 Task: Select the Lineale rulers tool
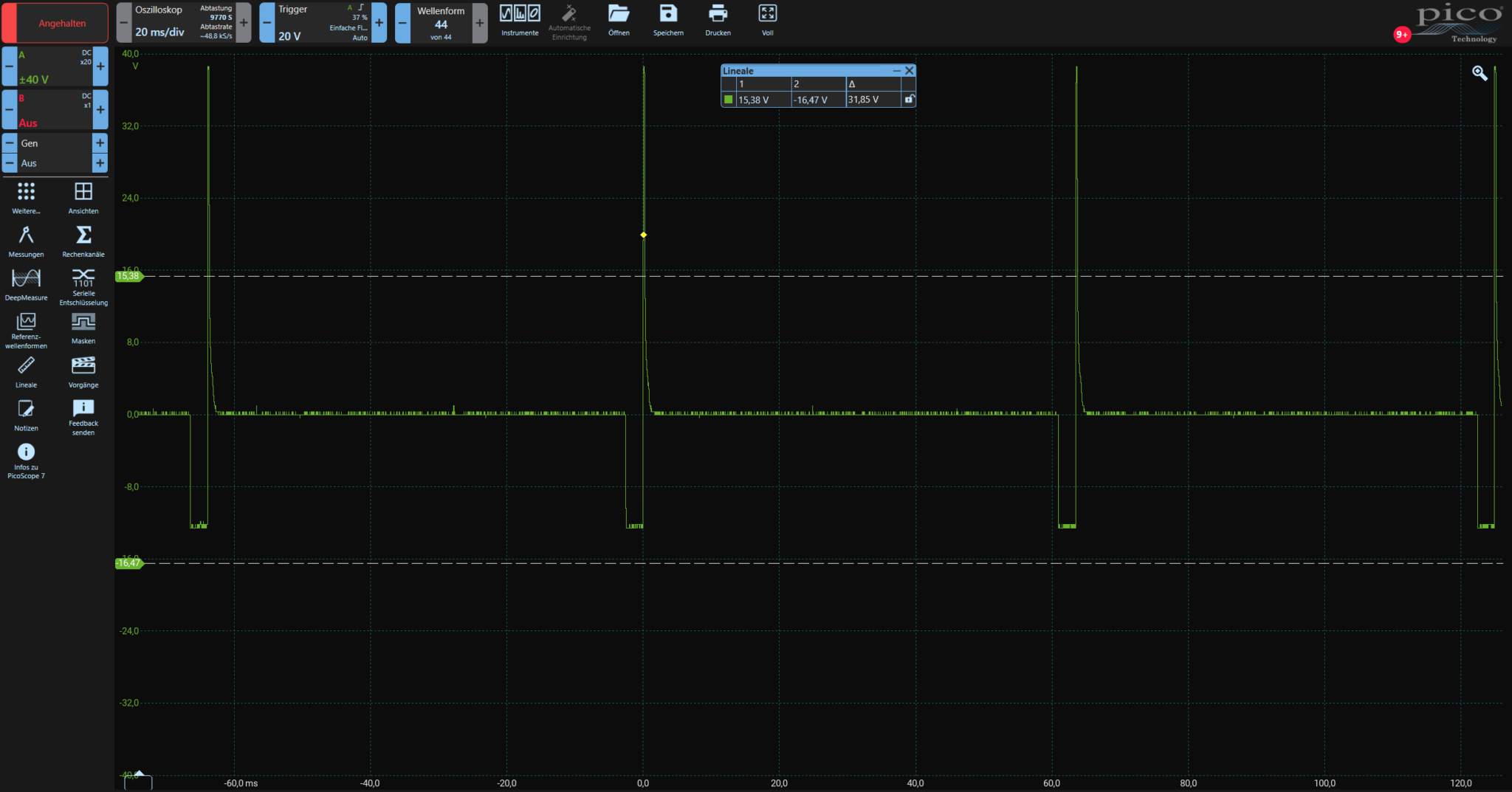[x=26, y=372]
